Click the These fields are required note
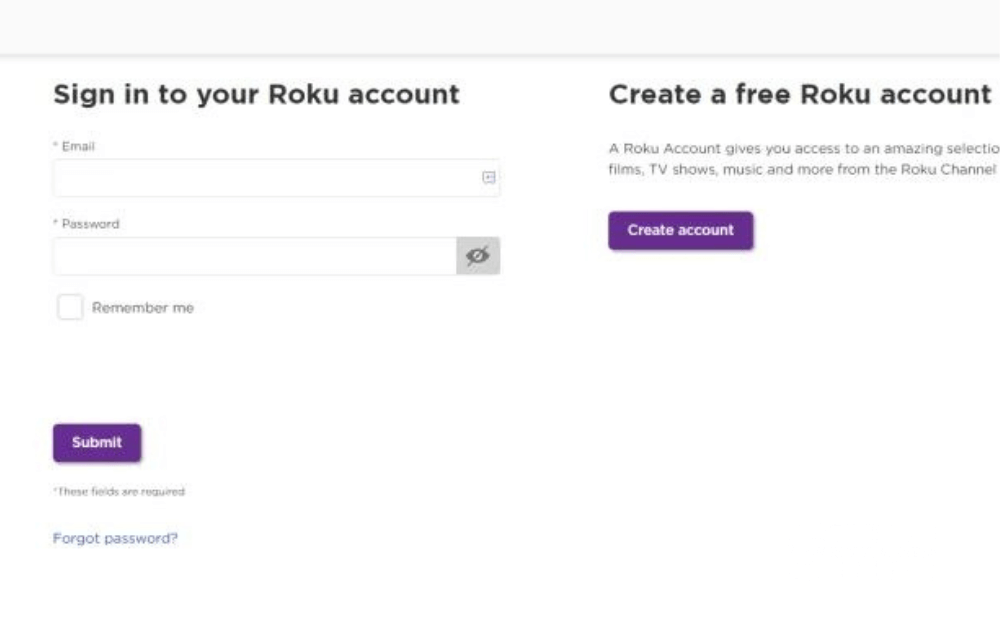Viewport: 1000px width, 630px height. 119,492
